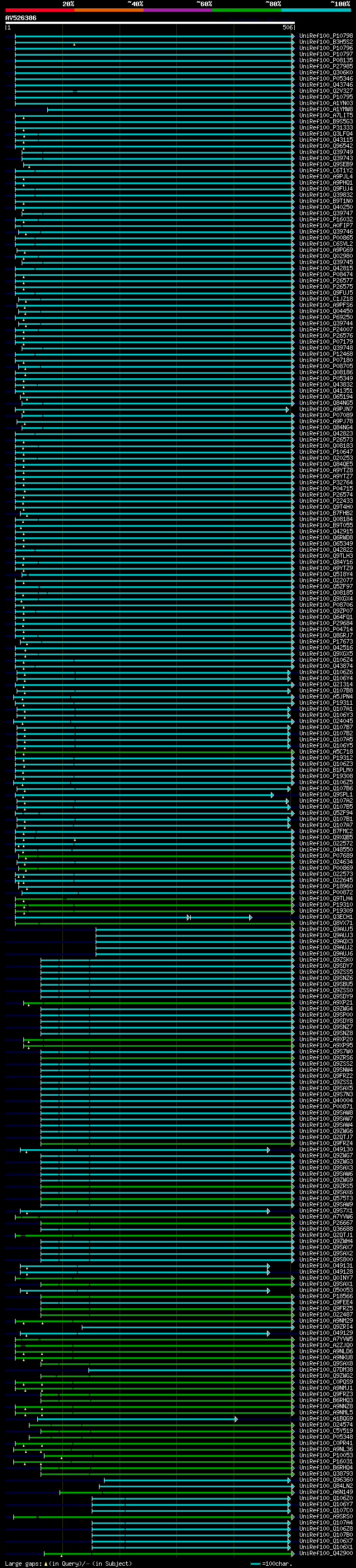The width and height of the screenshot is (356, 1568).
Task: Select hit label UniRef100_P08705
Action: click(x=326, y=366)
